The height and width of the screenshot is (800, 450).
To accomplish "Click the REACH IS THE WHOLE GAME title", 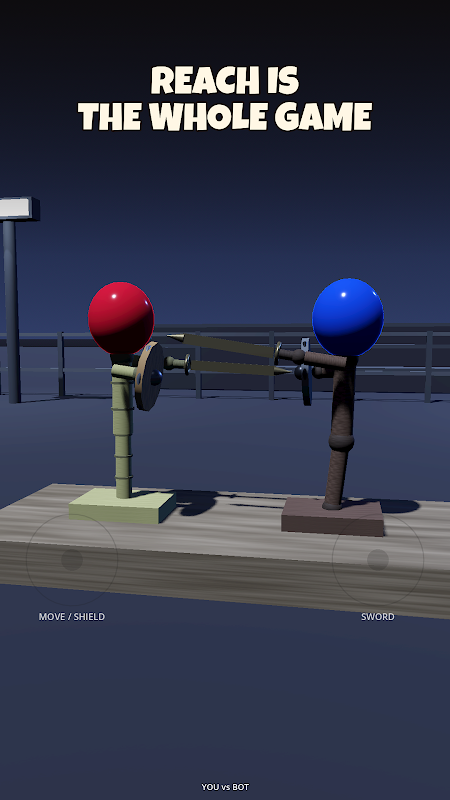I will tap(225, 98).
